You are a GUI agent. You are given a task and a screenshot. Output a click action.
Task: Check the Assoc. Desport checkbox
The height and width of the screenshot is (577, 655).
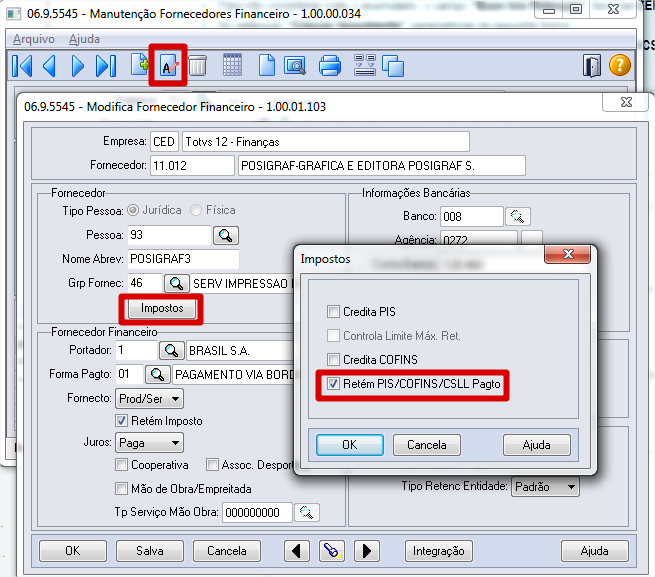212,465
